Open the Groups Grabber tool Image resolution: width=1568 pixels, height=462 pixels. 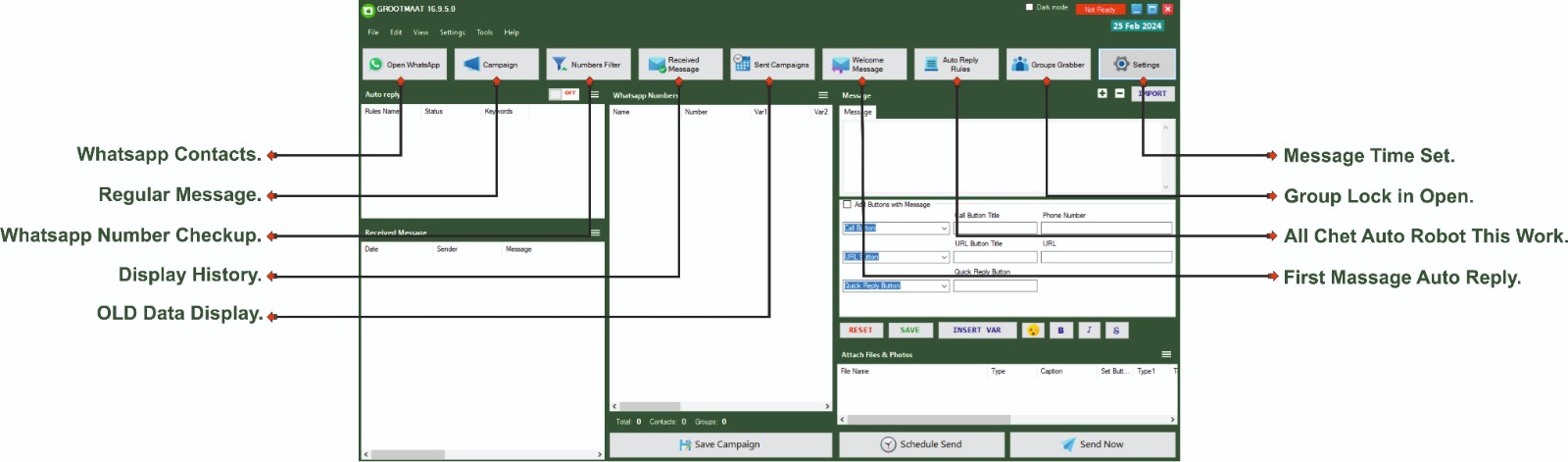[1048, 65]
